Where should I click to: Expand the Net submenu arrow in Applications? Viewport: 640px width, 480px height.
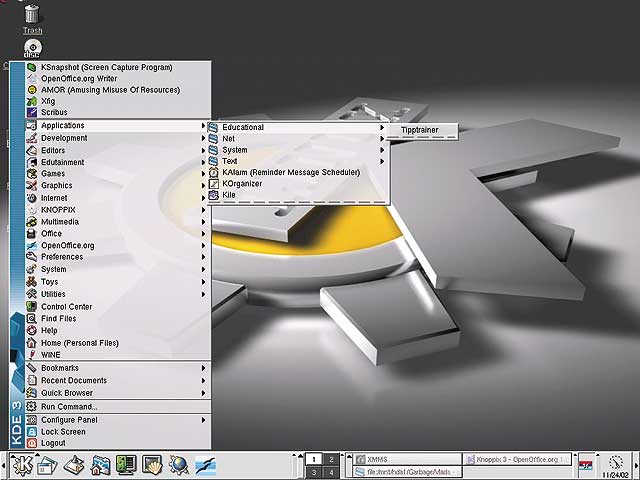point(382,139)
